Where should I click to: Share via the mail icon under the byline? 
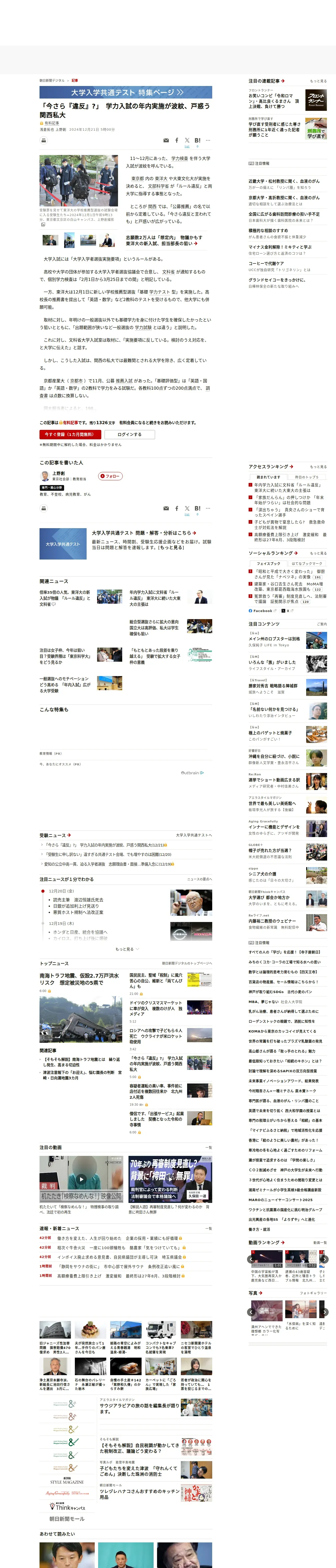[x=166, y=141]
